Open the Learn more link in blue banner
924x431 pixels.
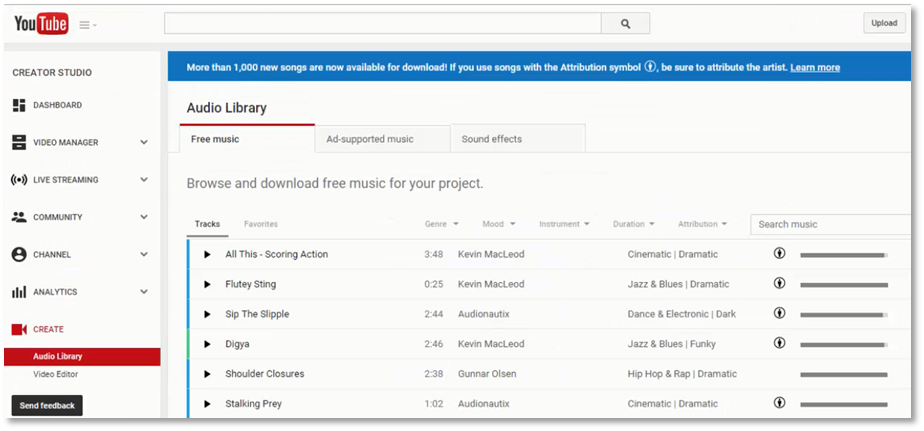(815, 67)
